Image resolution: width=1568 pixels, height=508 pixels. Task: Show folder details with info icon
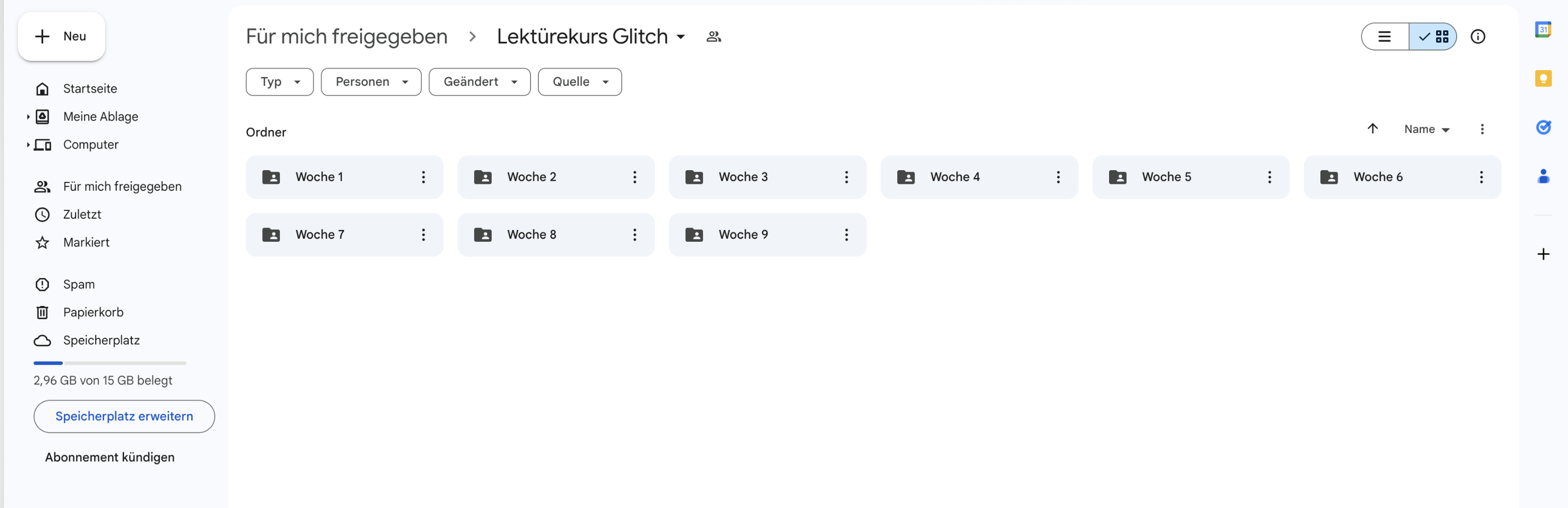point(1477,36)
